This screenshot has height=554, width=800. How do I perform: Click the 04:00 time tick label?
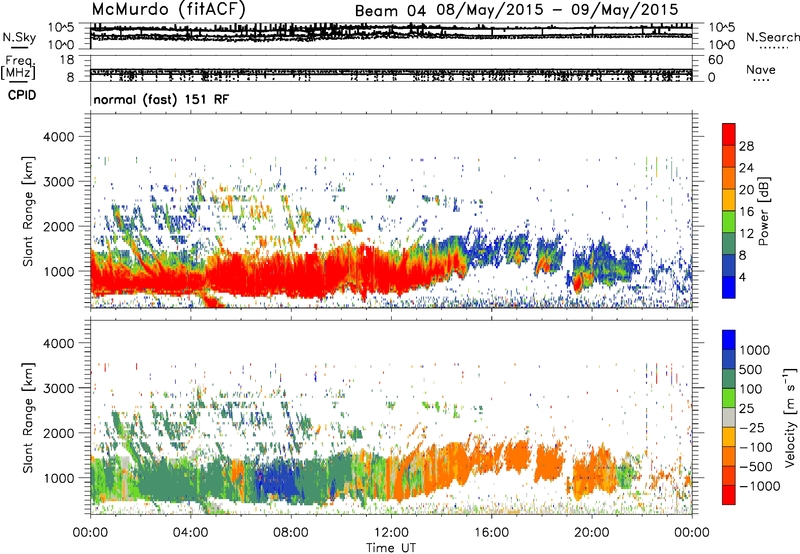190,533
